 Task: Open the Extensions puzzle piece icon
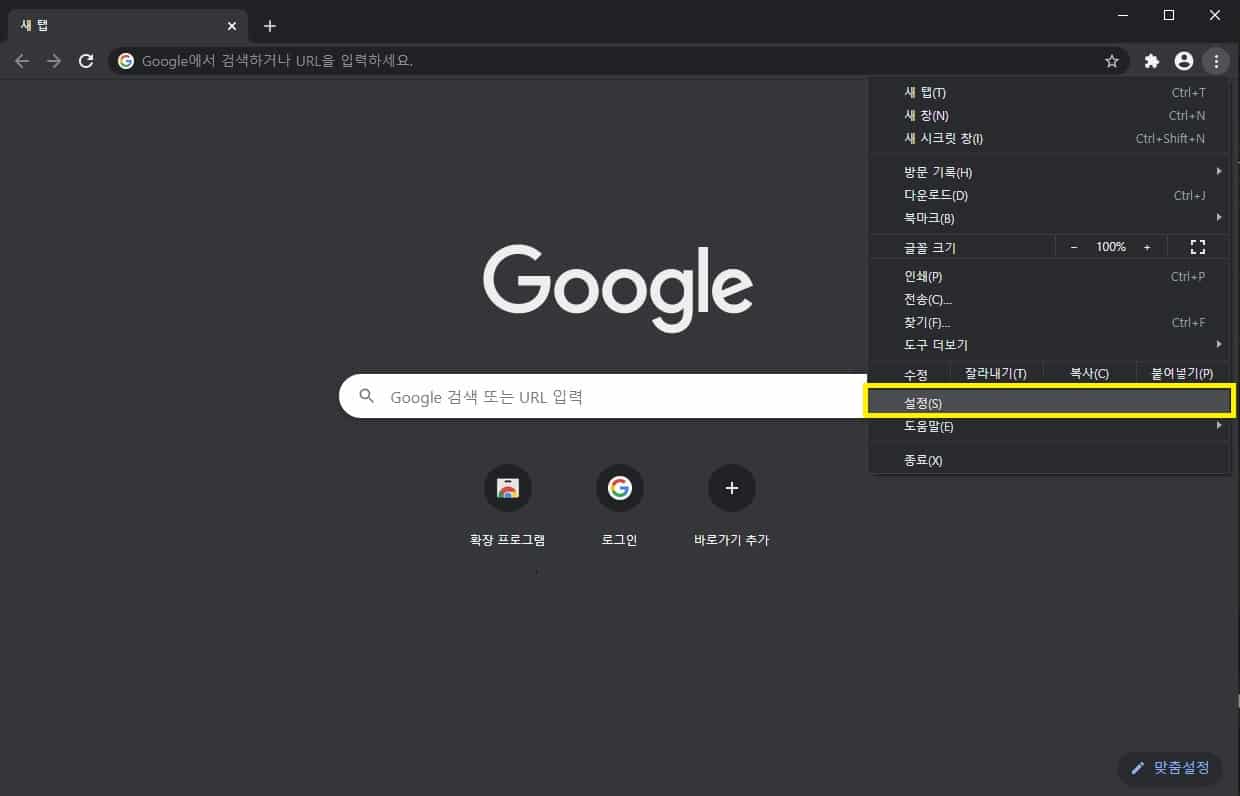point(1151,60)
